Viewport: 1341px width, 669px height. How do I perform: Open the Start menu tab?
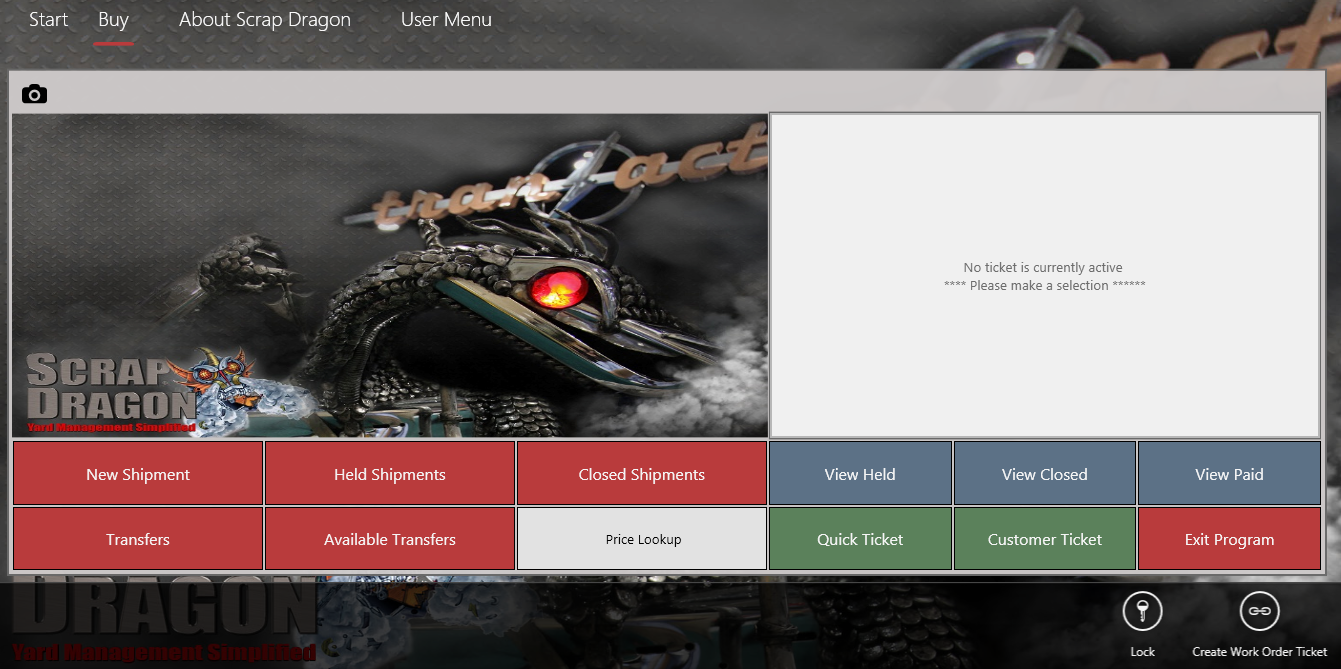point(49,19)
